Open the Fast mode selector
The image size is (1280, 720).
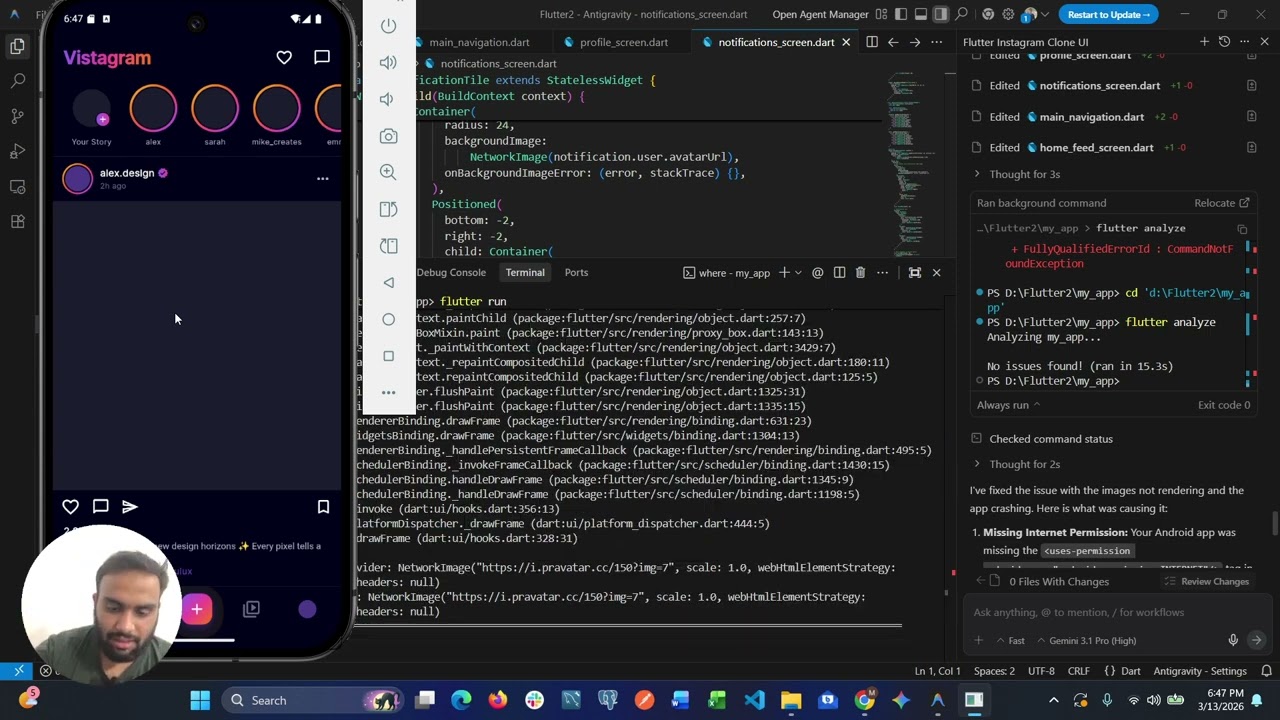(1010, 640)
